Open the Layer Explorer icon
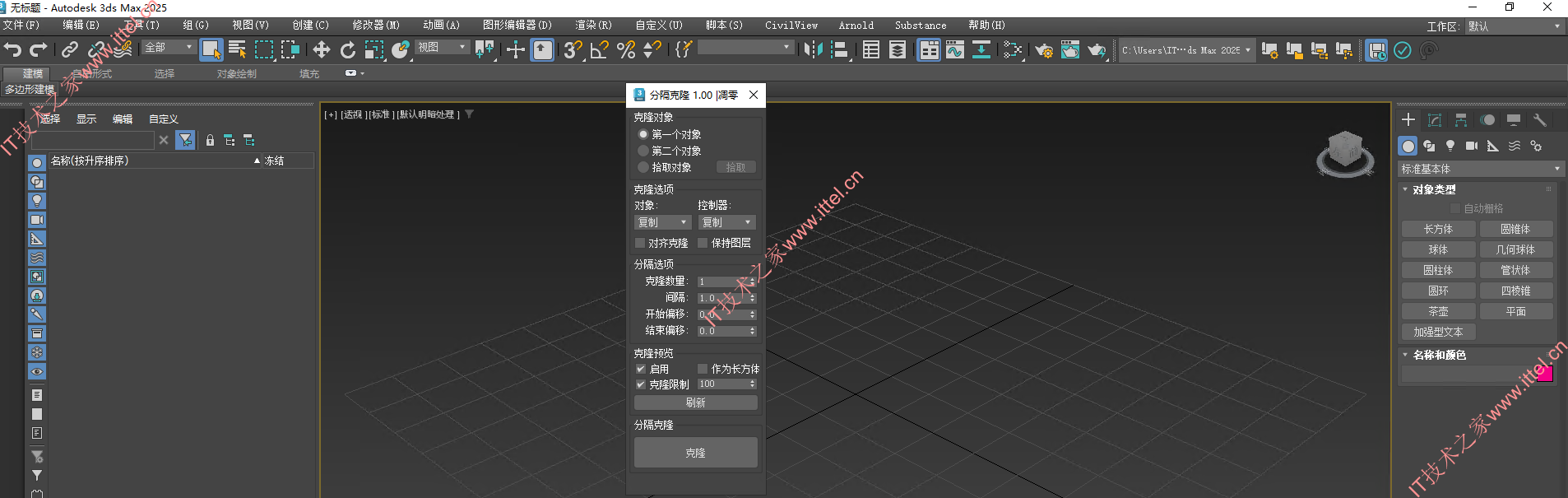Screen dimensions: 1568x498 pos(898,50)
